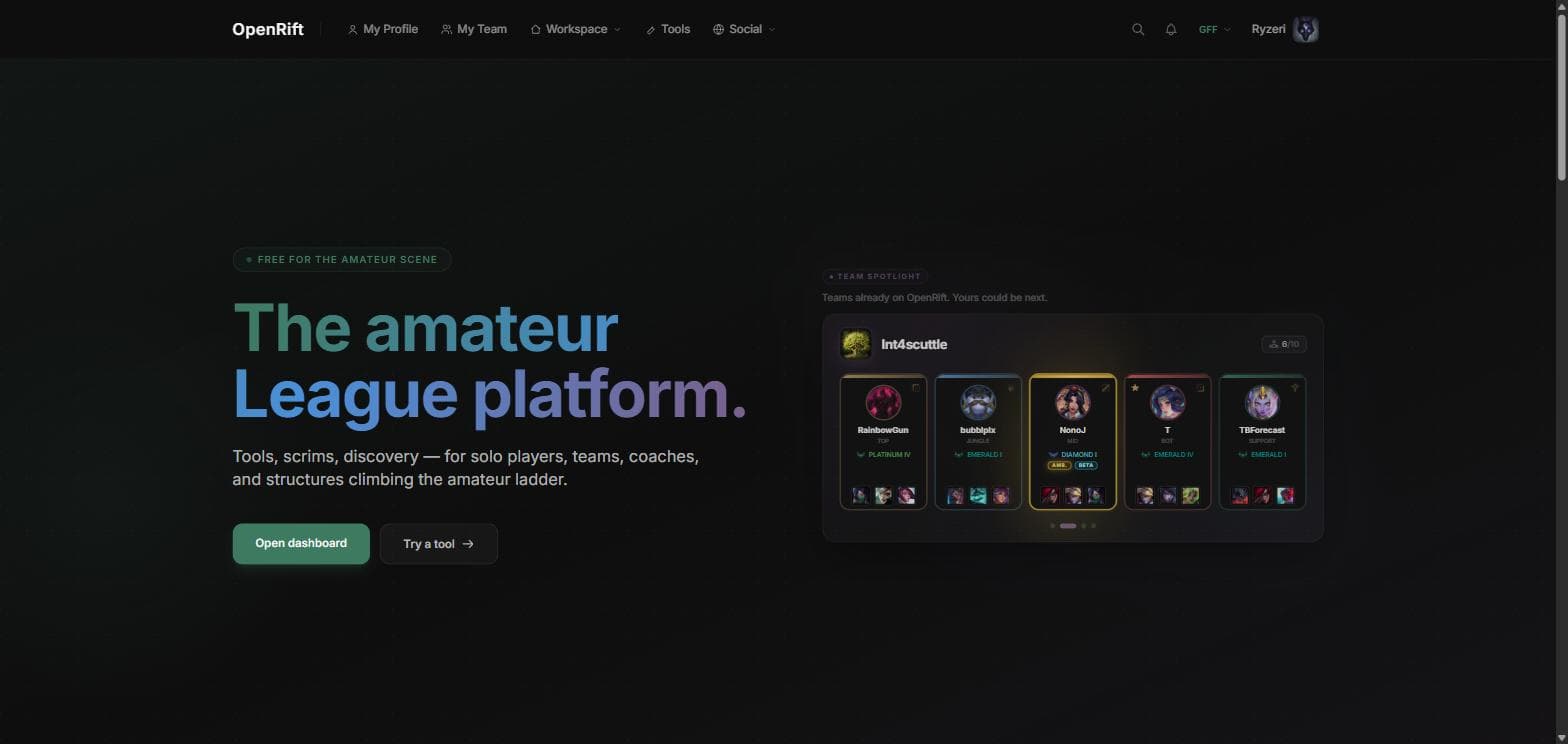Click the Ryzeri profile avatar
This screenshot has width=1568, height=744.
1305,30
